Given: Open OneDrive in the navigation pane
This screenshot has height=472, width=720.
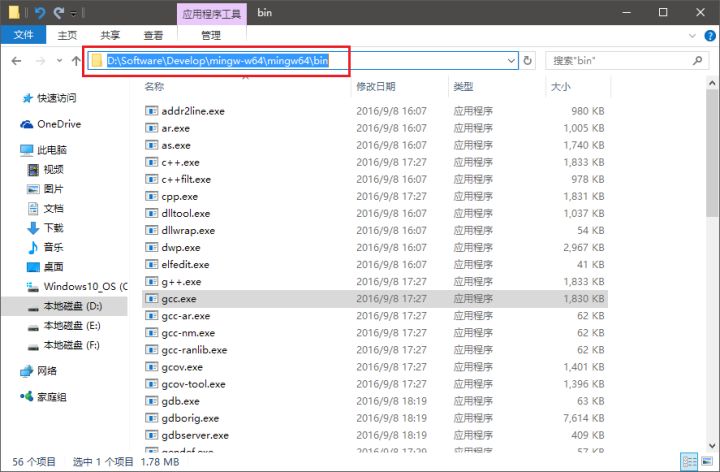Looking at the screenshot, I should tap(51, 124).
